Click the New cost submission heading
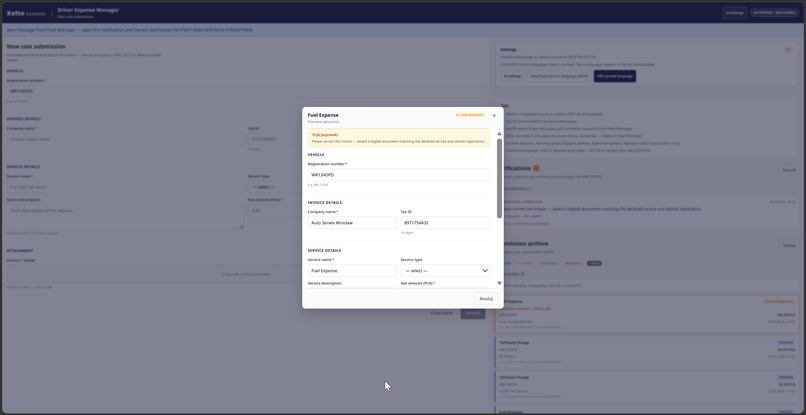The height and width of the screenshot is (415, 806). 36,46
